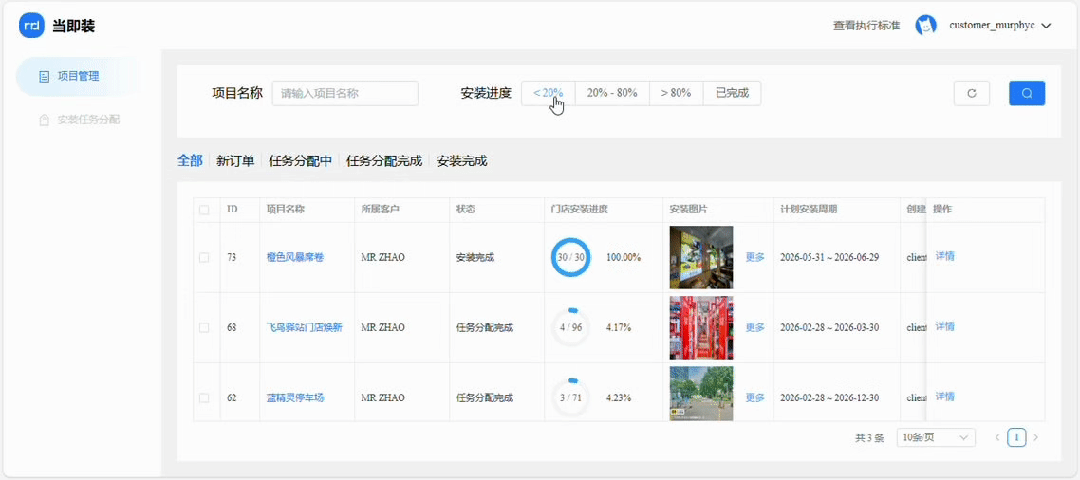1080x480 pixels.
Task: Check the row checkbox for ID 62
Action: coord(204,397)
